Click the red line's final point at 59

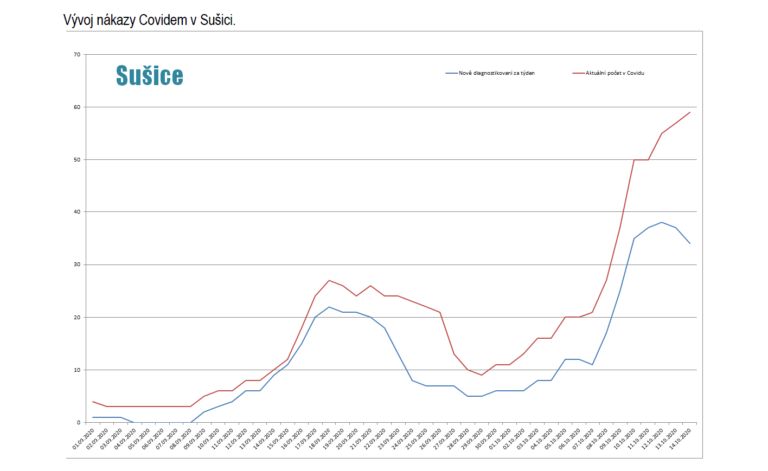(690, 113)
